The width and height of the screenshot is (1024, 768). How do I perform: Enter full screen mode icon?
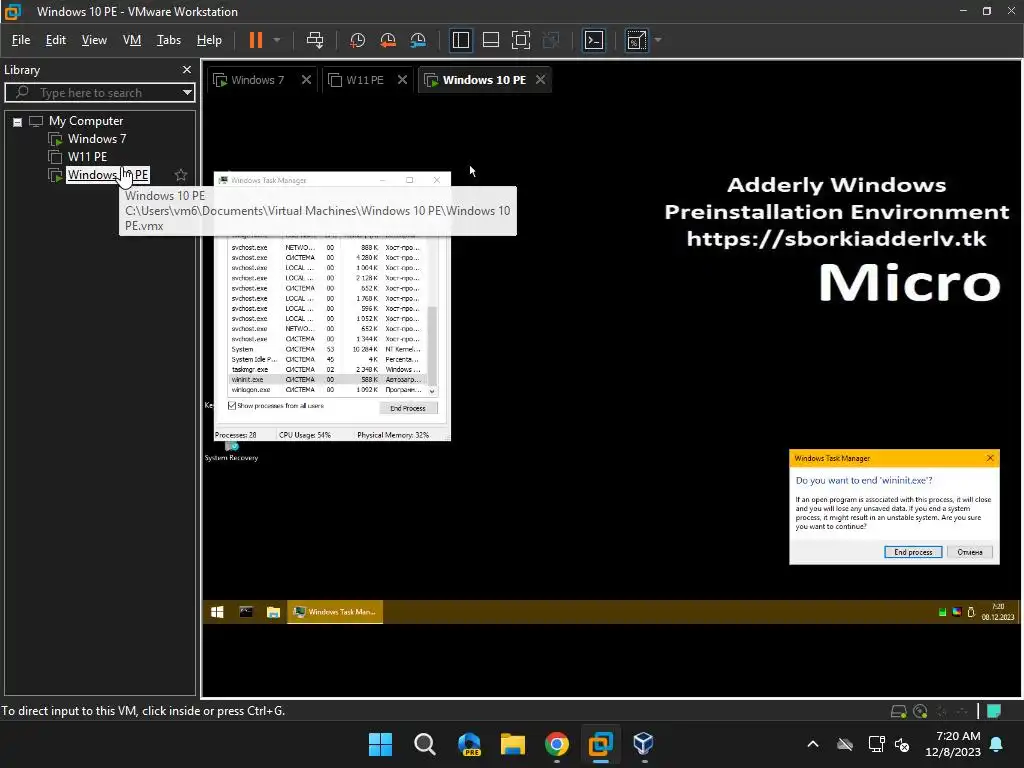[520, 40]
